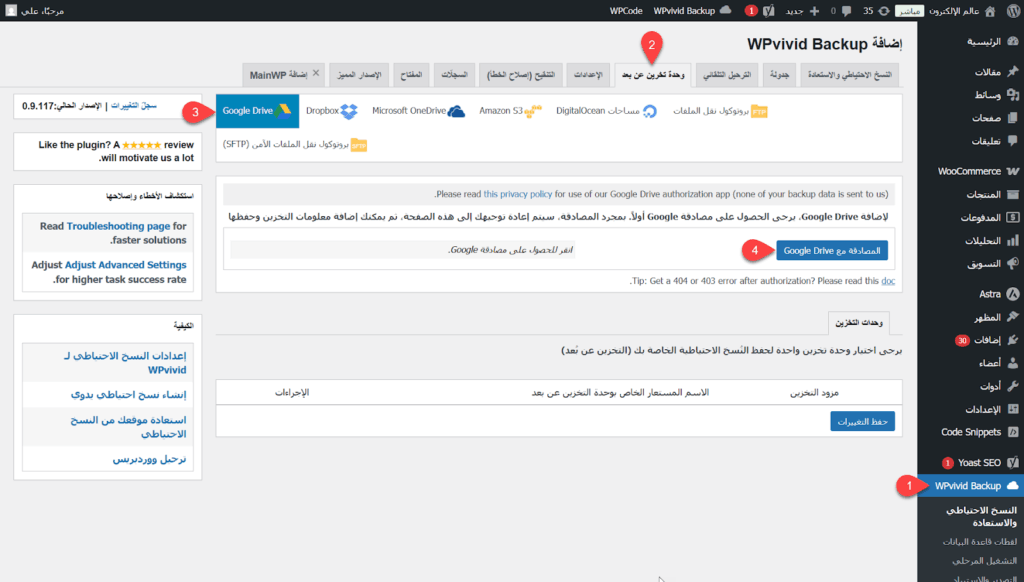The height and width of the screenshot is (582, 1024).
Task: Open the changelog link beside version 0.9.117
Action: (x=134, y=105)
